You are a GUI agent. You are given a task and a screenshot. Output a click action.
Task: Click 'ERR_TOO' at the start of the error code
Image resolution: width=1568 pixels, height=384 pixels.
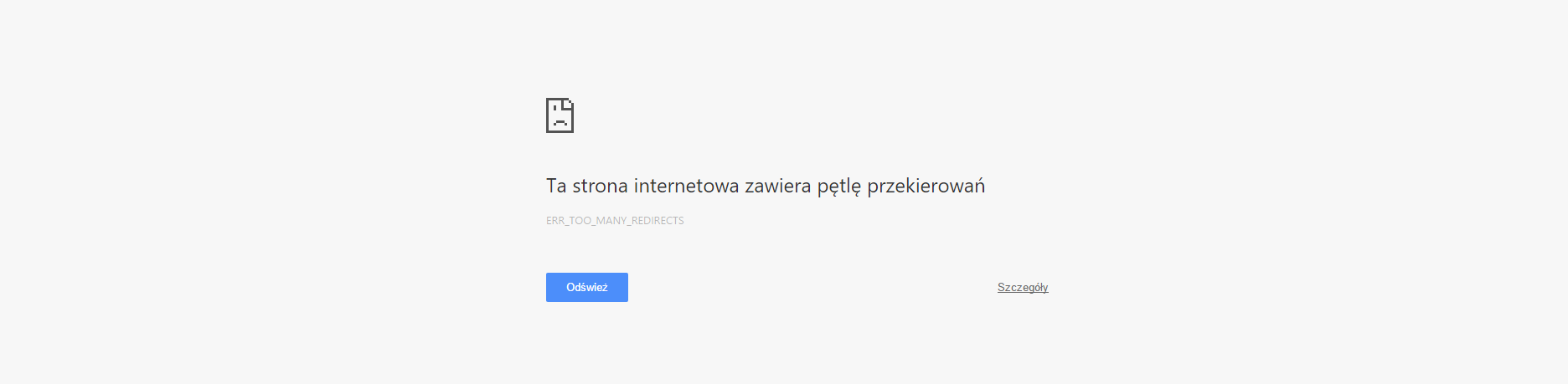[x=569, y=221]
